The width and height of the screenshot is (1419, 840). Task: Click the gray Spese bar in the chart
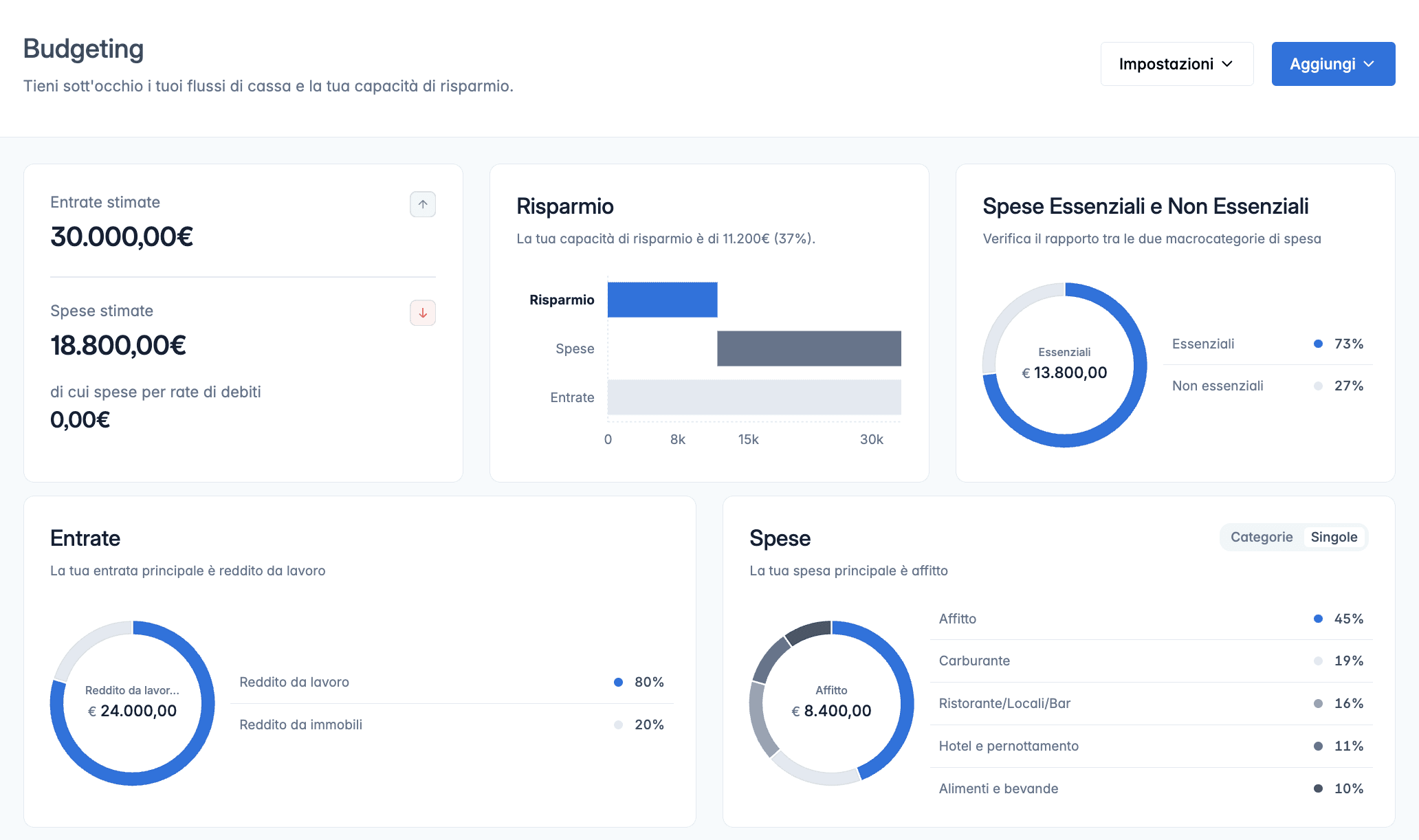click(809, 349)
